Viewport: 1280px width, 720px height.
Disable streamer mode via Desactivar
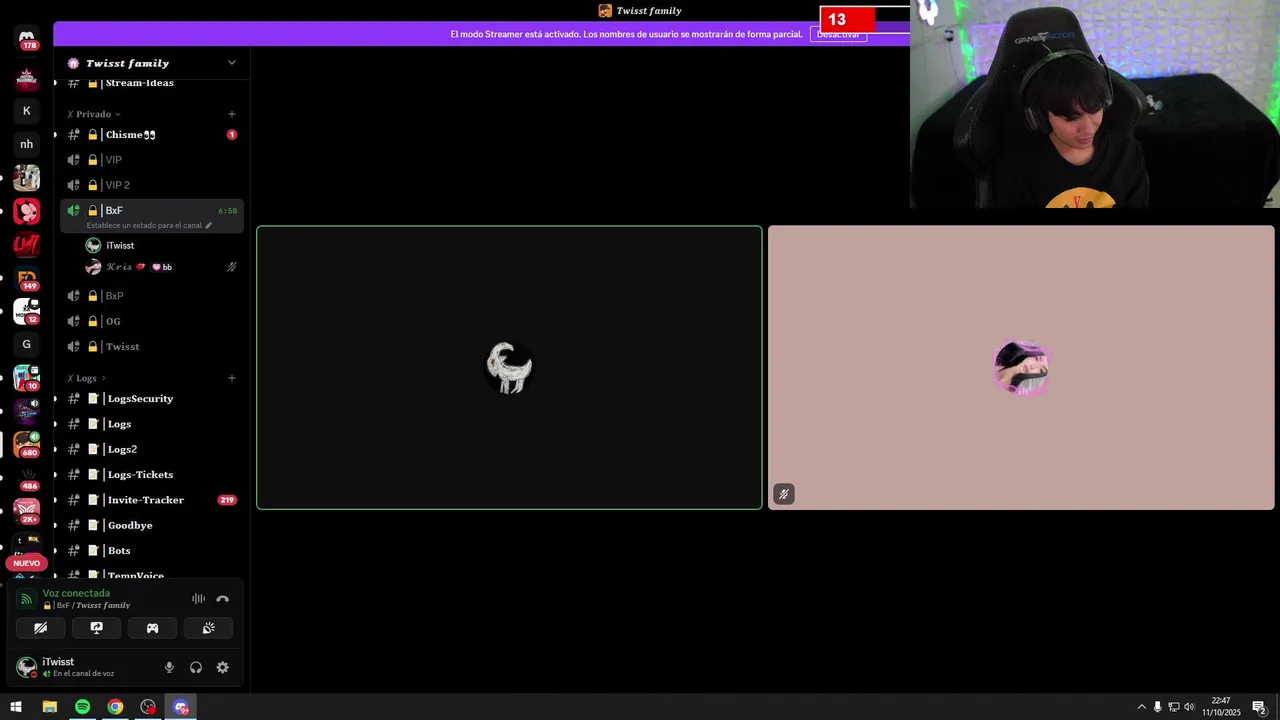coord(838,34)
